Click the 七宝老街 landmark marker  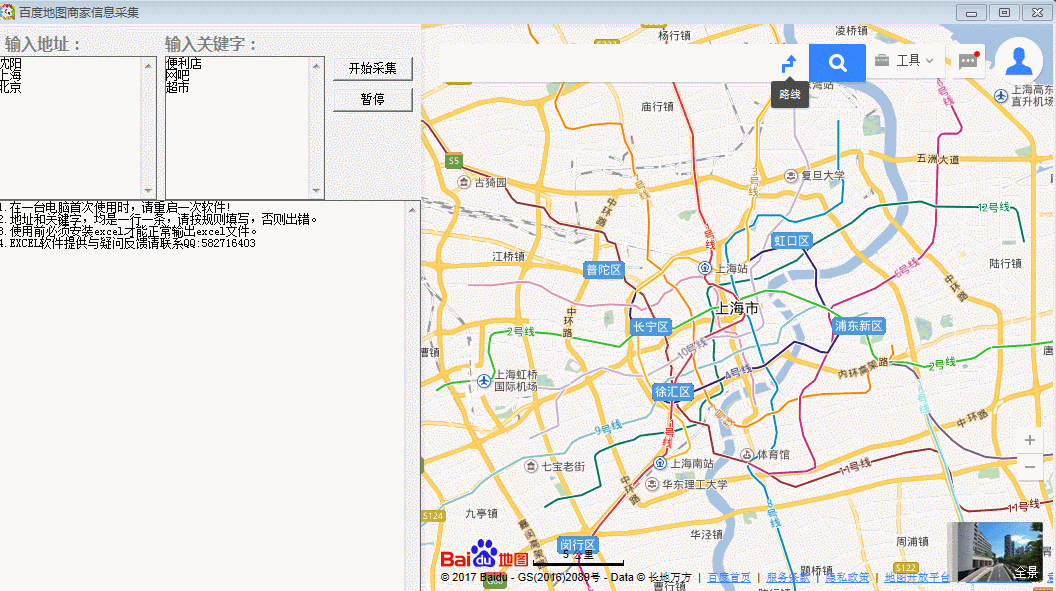(x=531, y=466)
